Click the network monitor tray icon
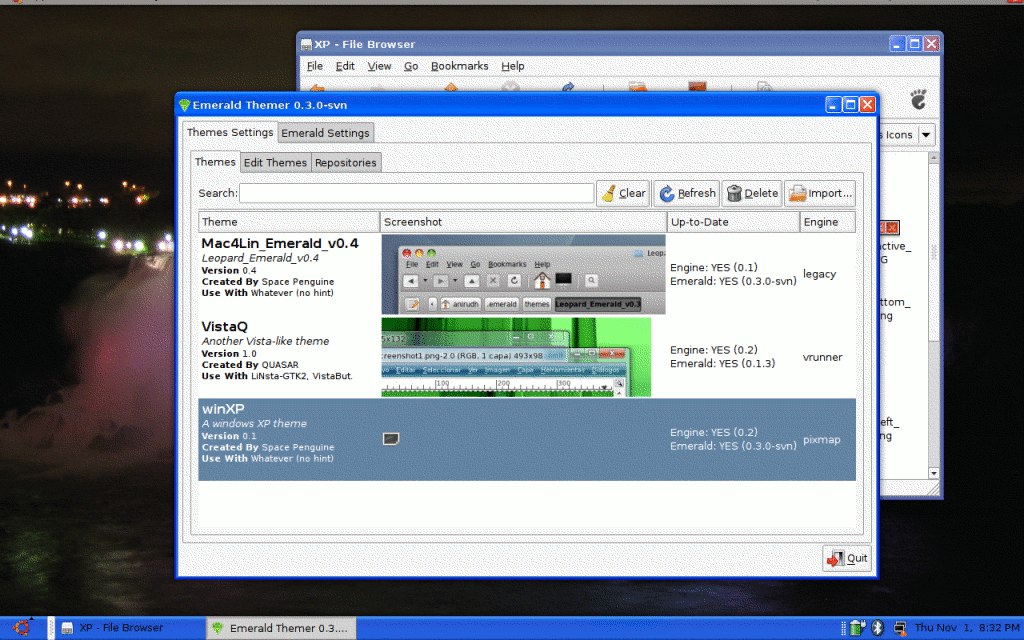The height and width of the screenshot is (640, 1024). [x=899, y=628]
